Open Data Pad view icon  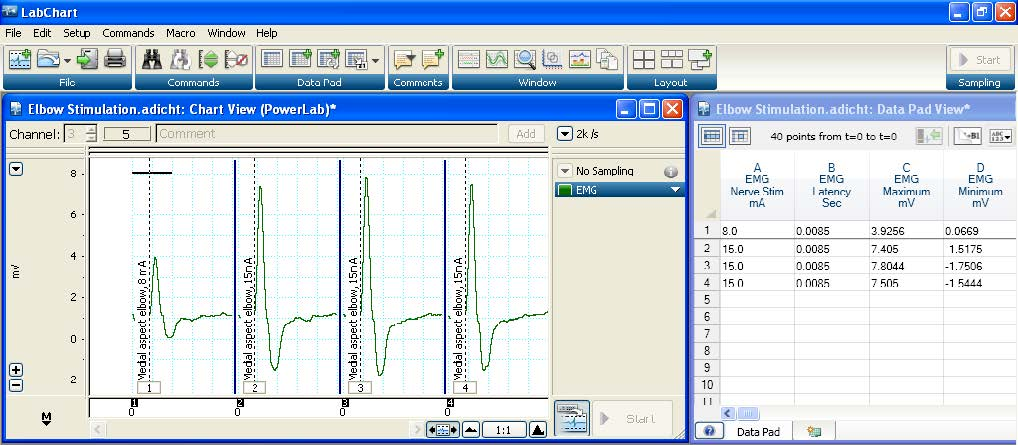pyautogui.click(x=272, y=59)
